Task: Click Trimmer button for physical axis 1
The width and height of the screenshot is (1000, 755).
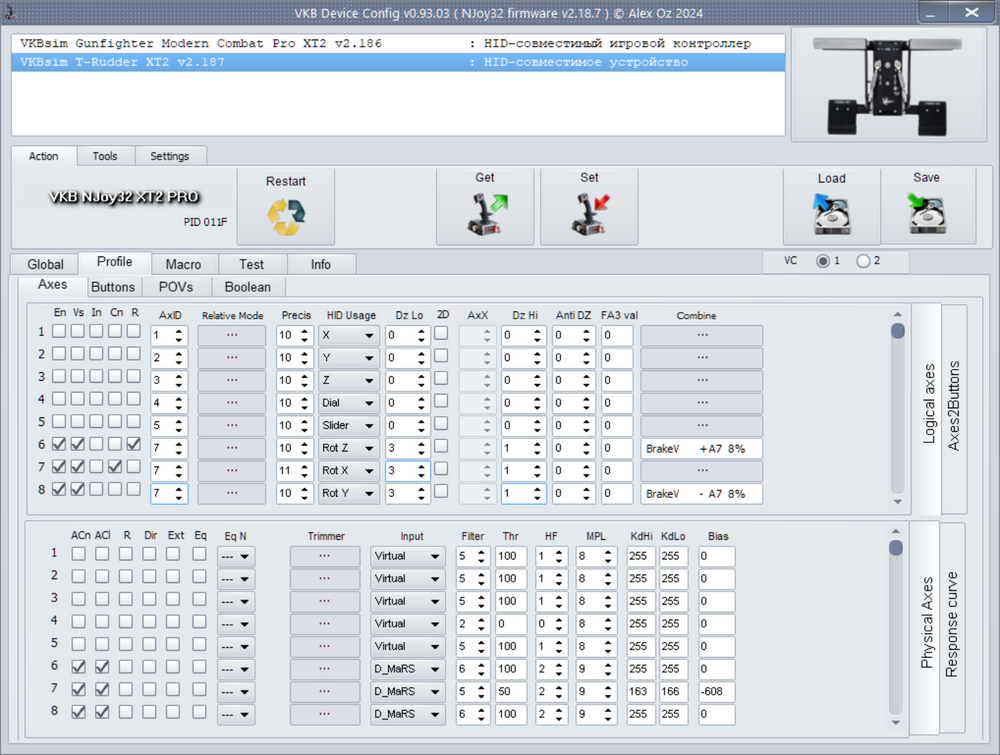Action: click(x=325, y=556)
